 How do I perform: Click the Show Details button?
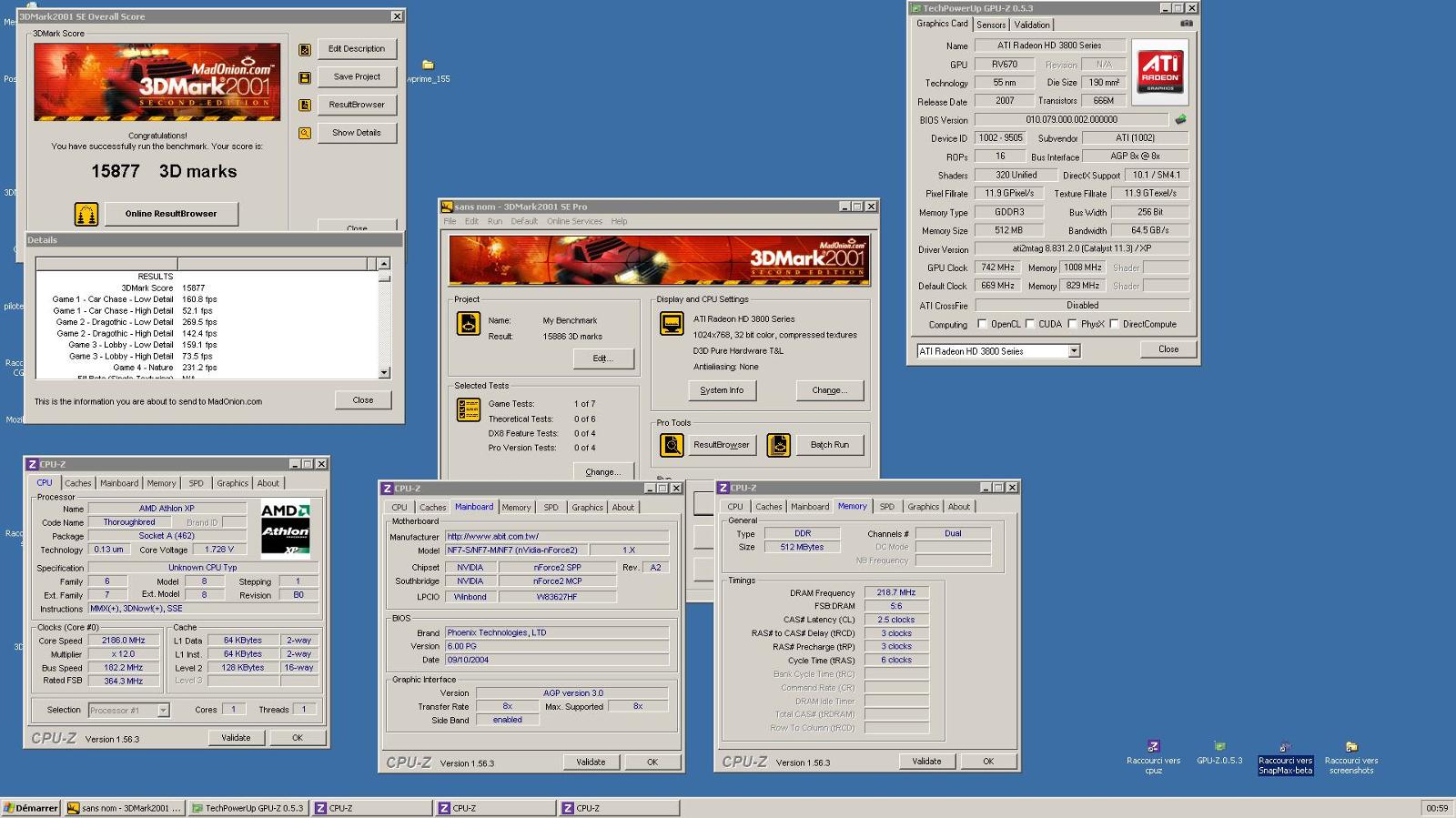(x=357, y=133)
